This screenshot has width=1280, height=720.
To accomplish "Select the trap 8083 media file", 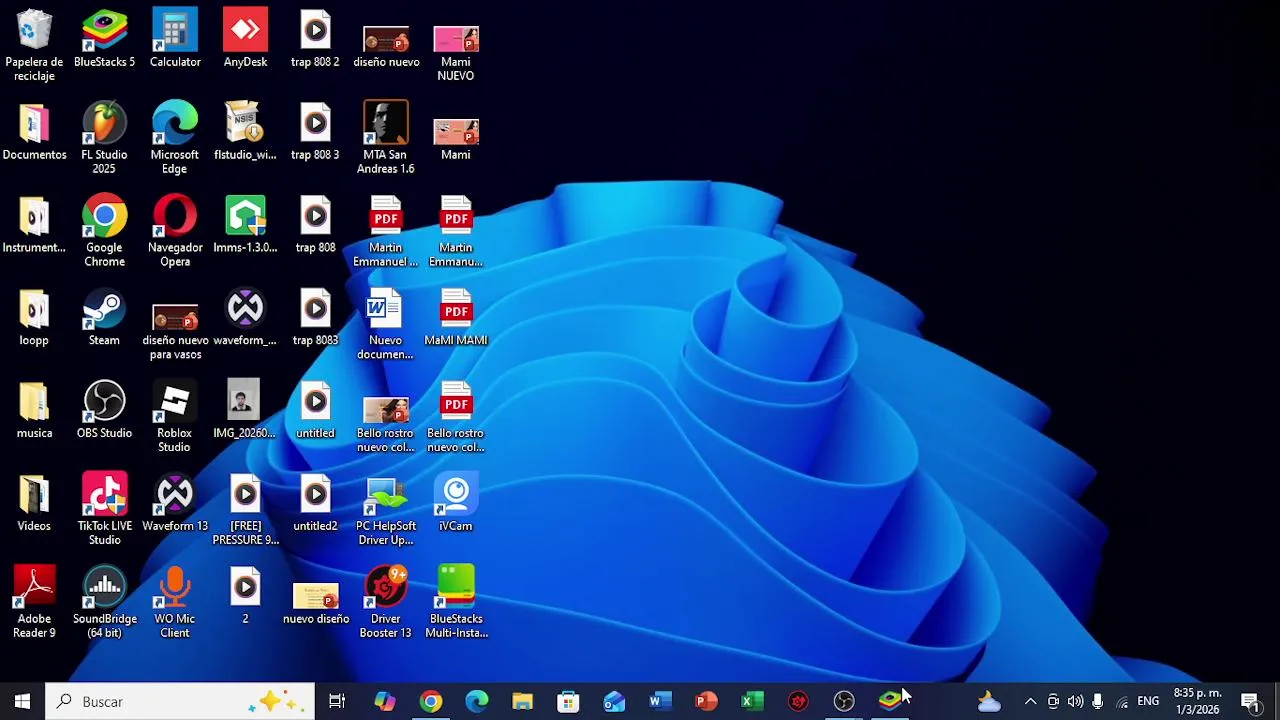I will (x=315, y=318).
